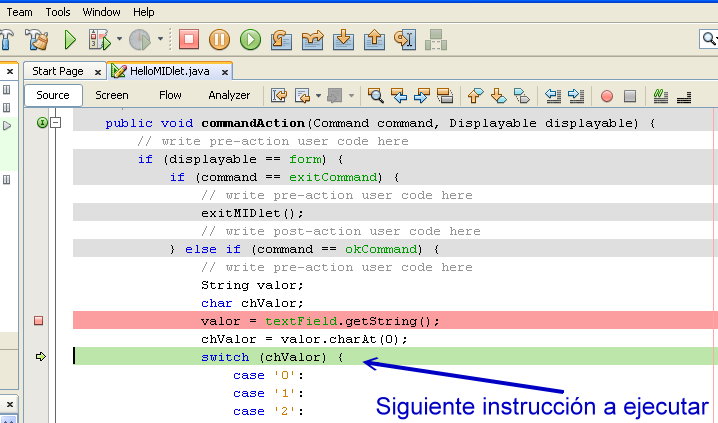Click the exitCommand identifier in code
This screenshot has height=423, width=718.
click(333, 177)
